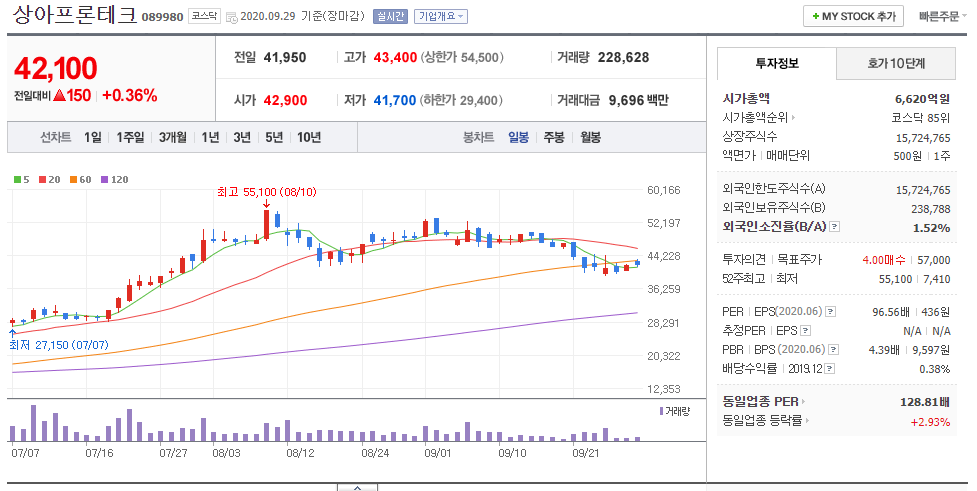Click the 최고 55,100 (08/10) chart marker
The width and height of the screenshot is (977, 491).
[267, 193]
